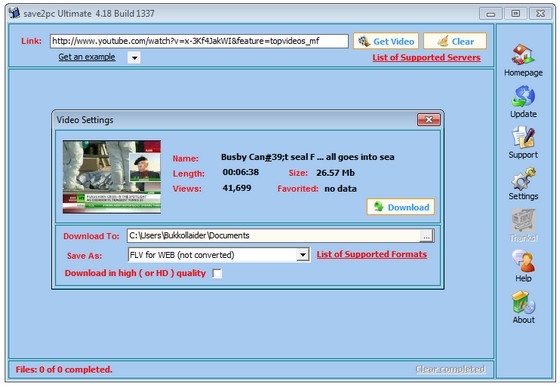
Task: Open List of Supported Formats link
Action: click(x=372, y=254)
